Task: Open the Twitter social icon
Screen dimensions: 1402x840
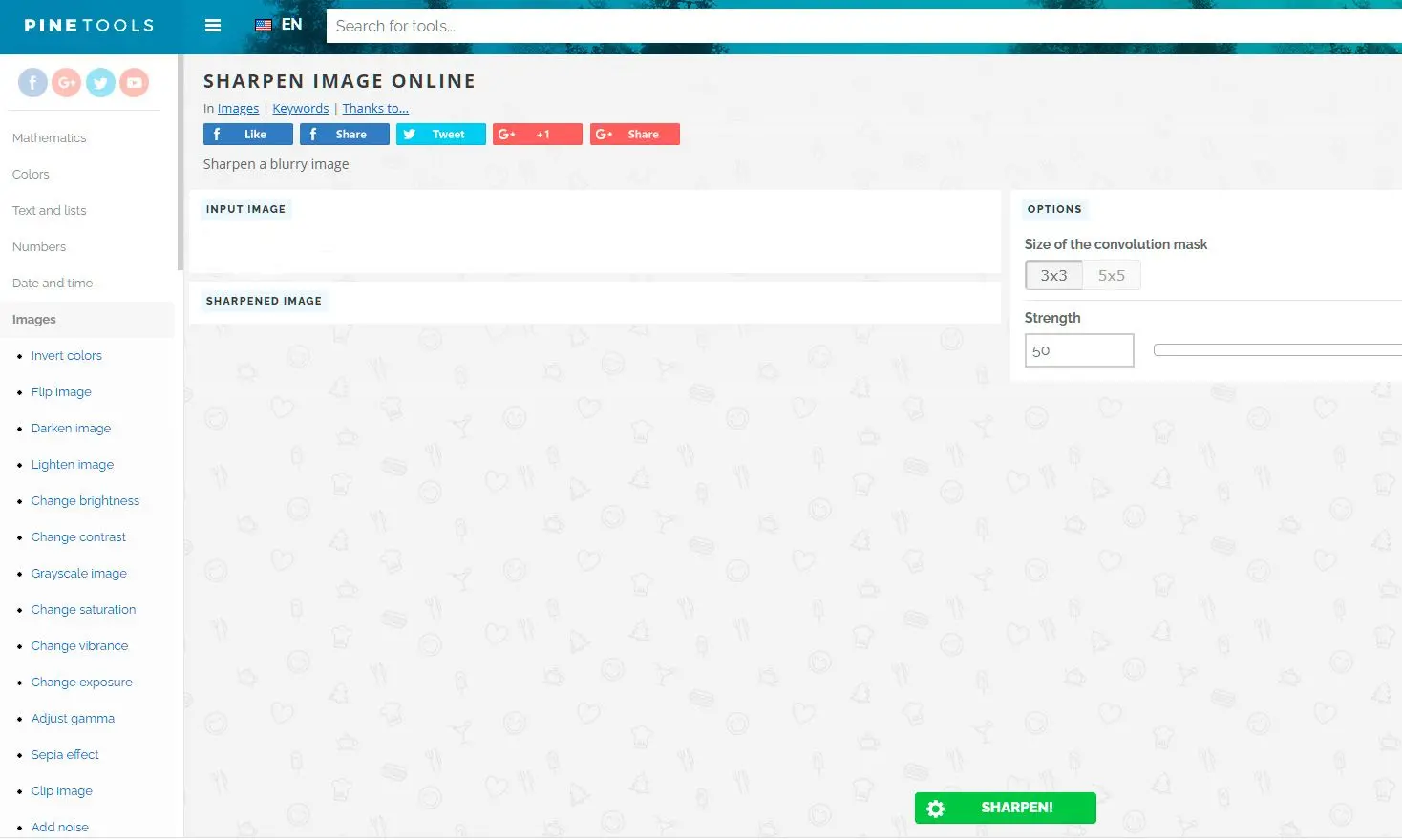Action: [x=100, y=83]
